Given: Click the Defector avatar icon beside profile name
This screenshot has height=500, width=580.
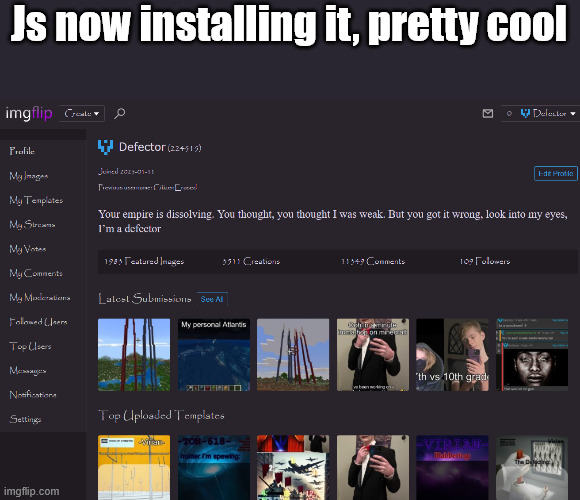Looking at the screenshot, I should pyautogui.click(x=105, y=147).
